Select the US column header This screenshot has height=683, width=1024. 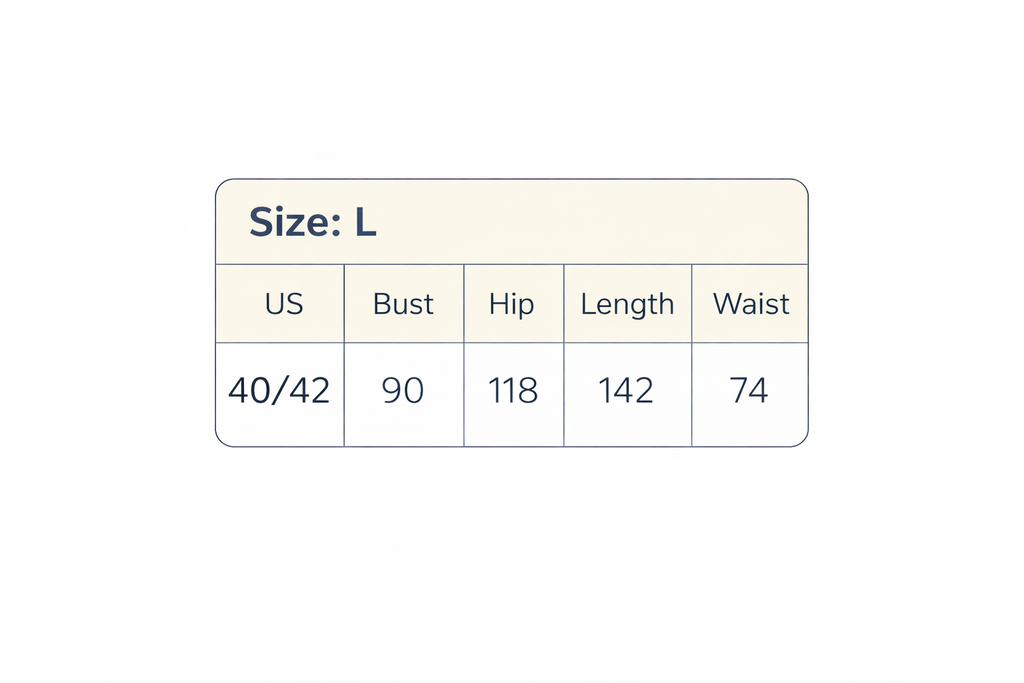click(x=284, y=304)
